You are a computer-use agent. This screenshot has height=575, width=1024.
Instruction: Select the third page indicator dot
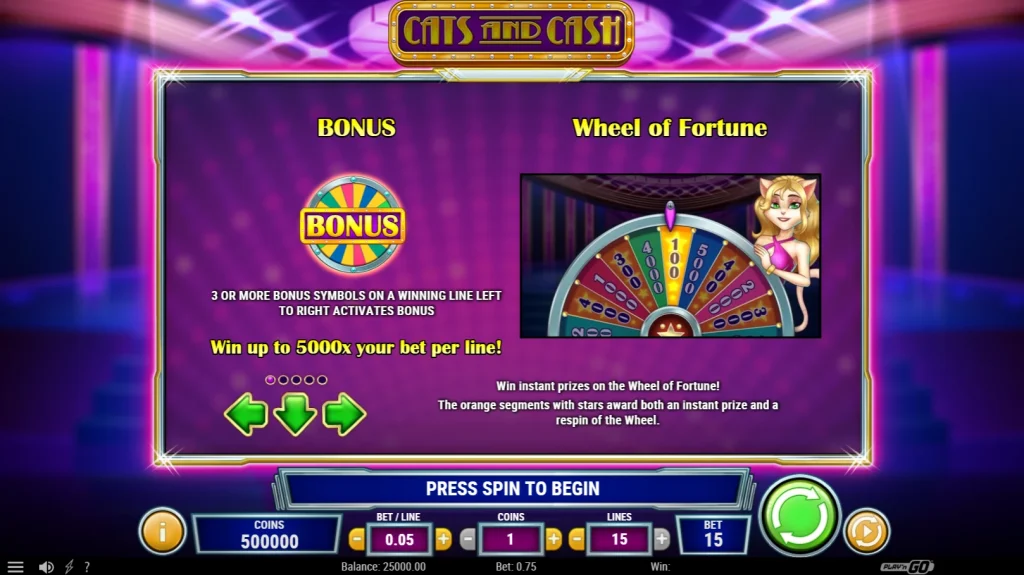(296, 380)
